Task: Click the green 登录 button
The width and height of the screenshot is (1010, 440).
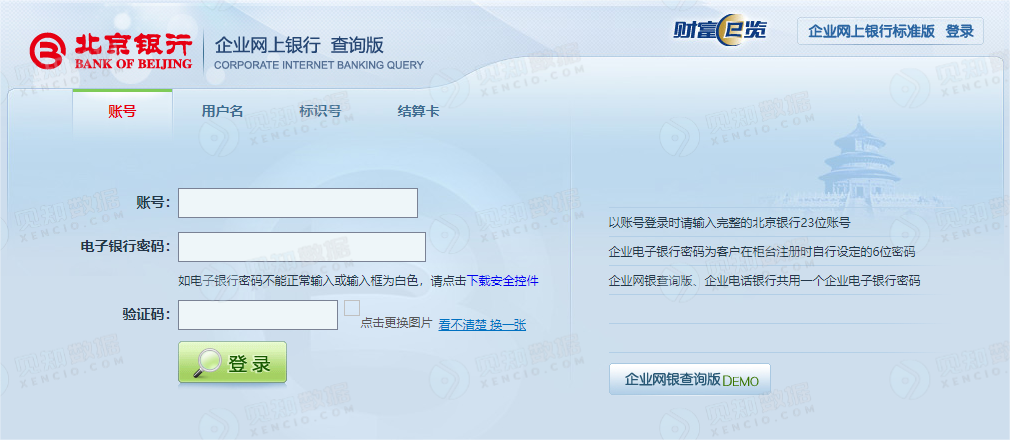Action: (x=233, y=362)
